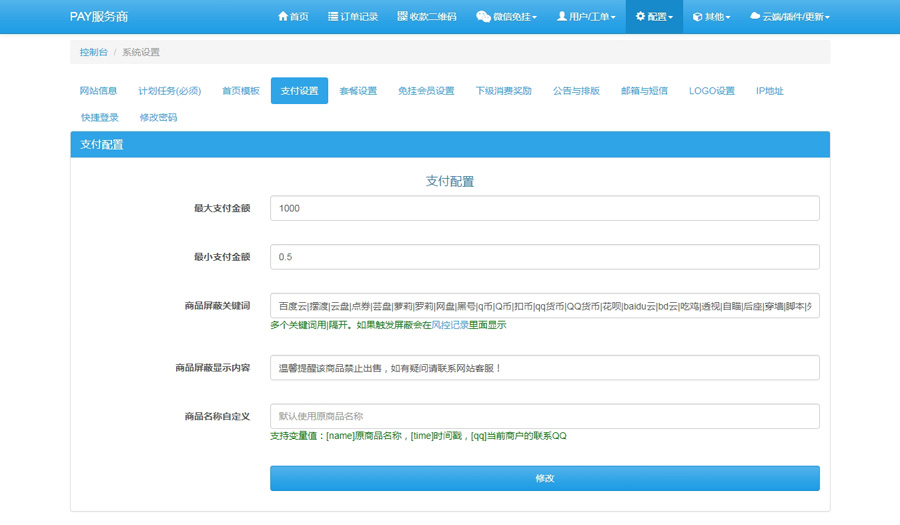Screen dimensions: 900x525
Task: Click the cloud icon for 云端/插件/更新
Action: tap(755, 17)
